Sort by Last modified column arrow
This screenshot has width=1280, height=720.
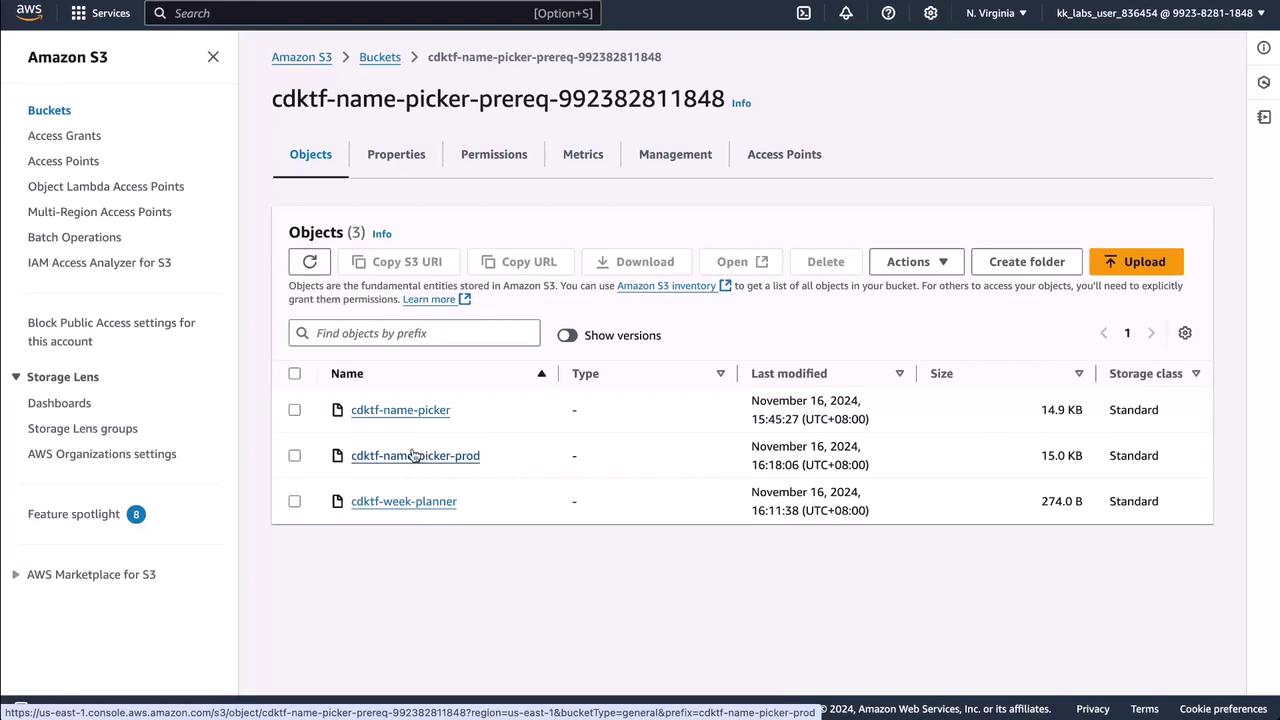coord(899,374)
